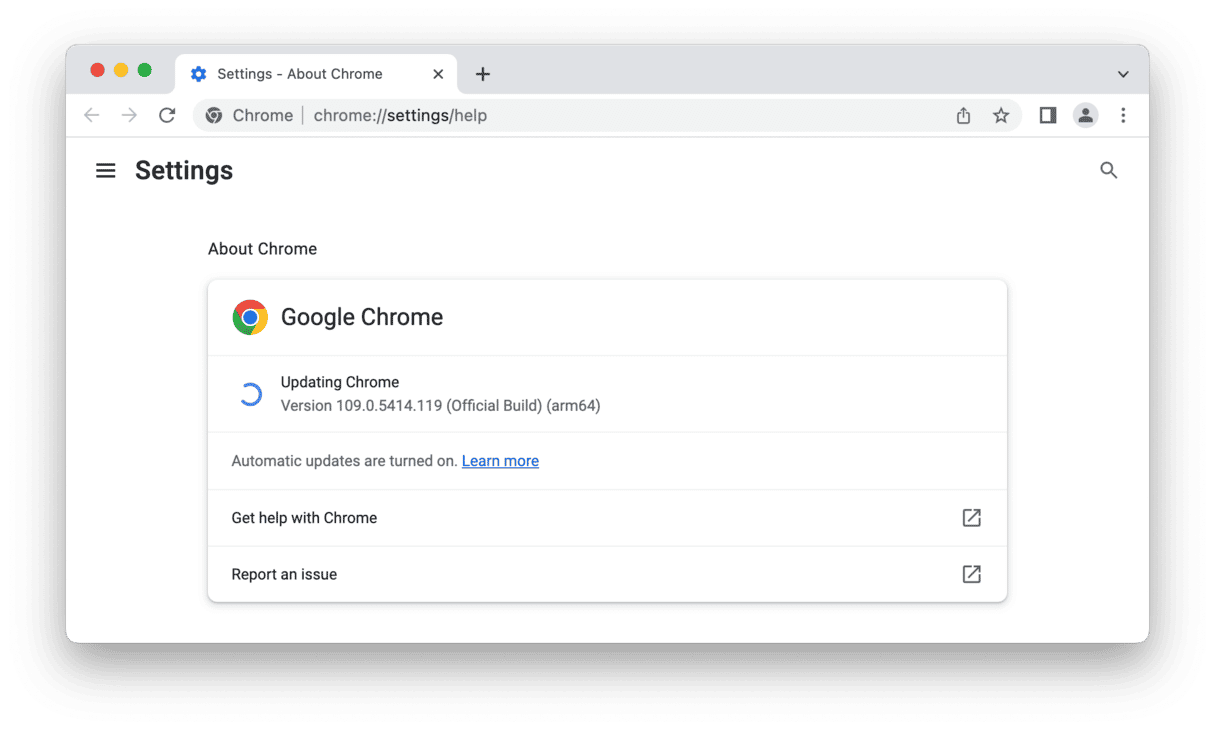Open Chrome's three-dot menu
Image resolution: width=1215 pixels, height=730 pixels.
point(1123,116)
